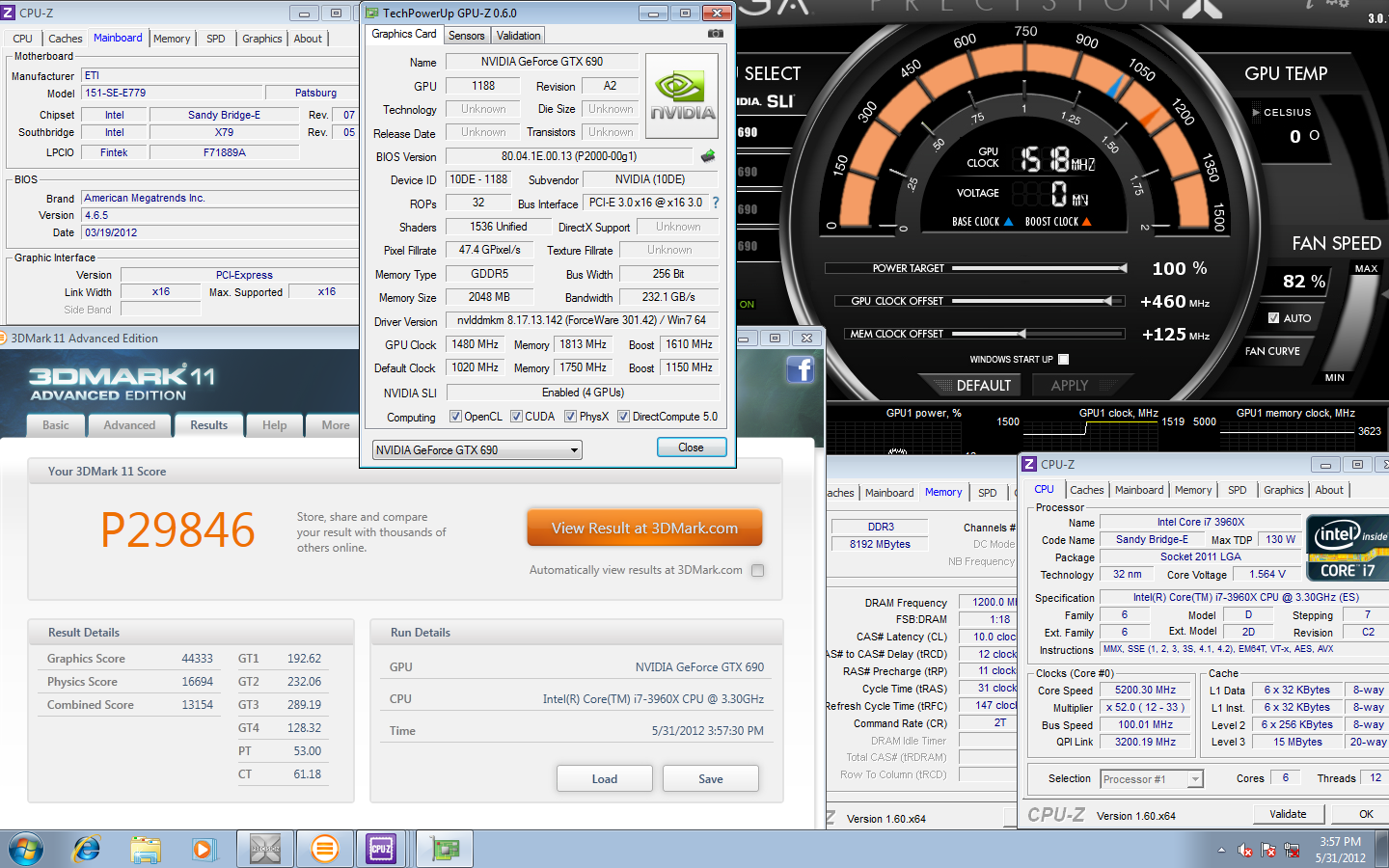This screenshot has width=1389, height=868.
Task: Select the Basic tab in 3DMark 11
Action: pyautogui.click(x=56, y=425)
